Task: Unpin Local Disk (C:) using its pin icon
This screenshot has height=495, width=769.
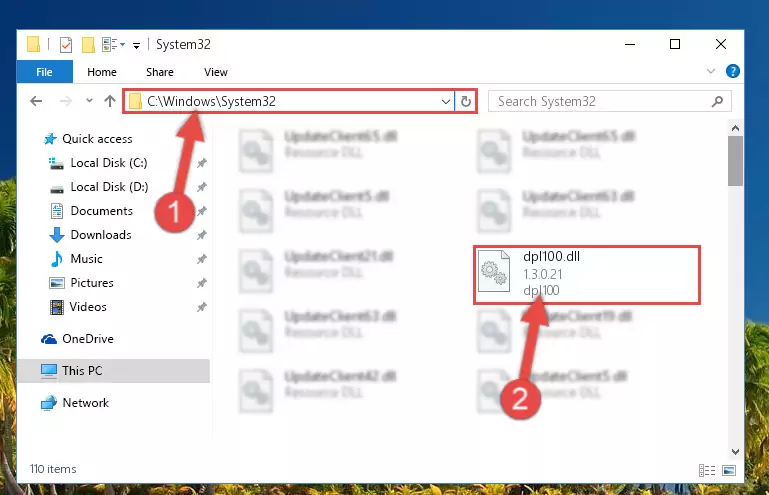Action: [202, 163]
